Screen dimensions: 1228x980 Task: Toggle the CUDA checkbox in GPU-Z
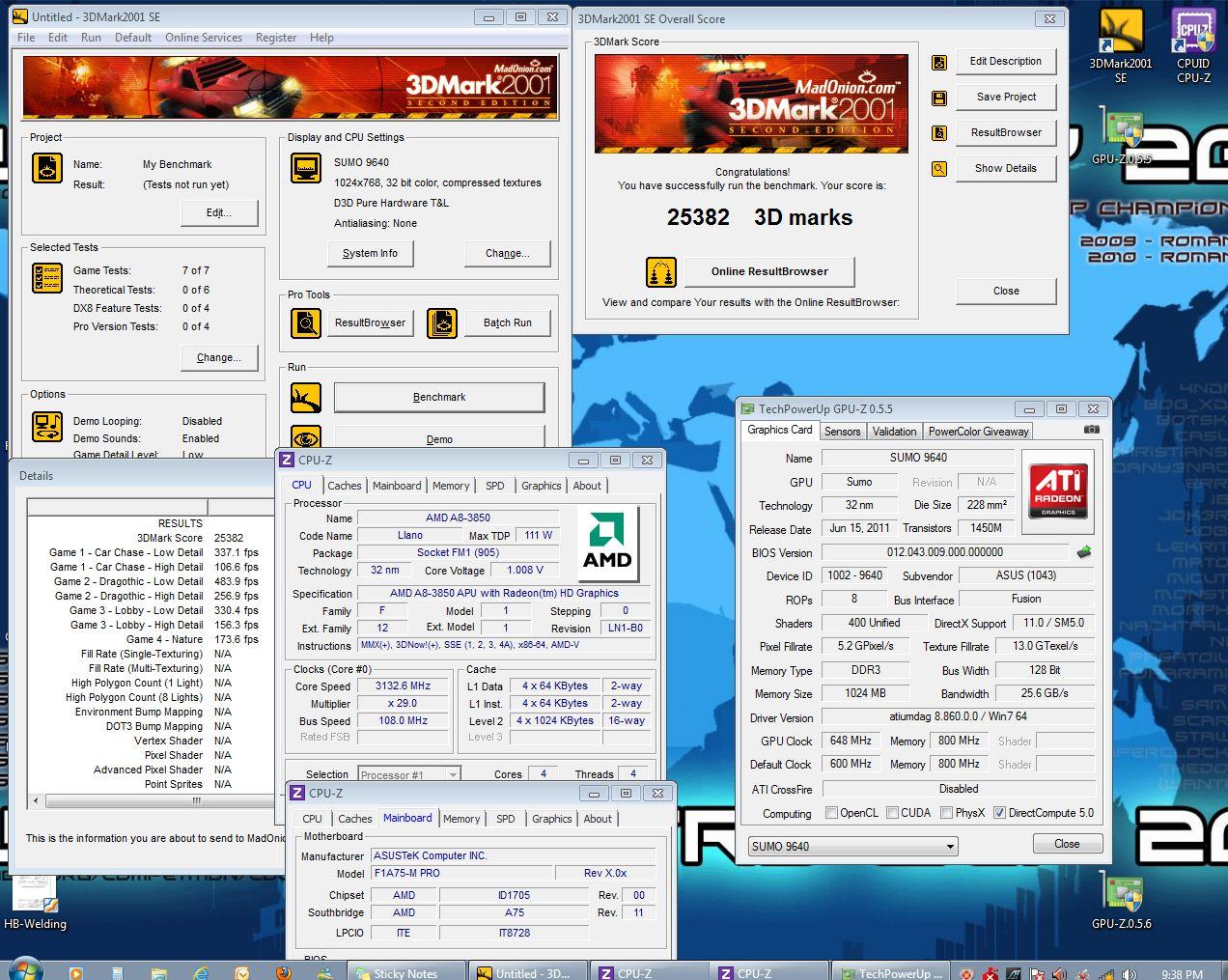click(892, 813)
